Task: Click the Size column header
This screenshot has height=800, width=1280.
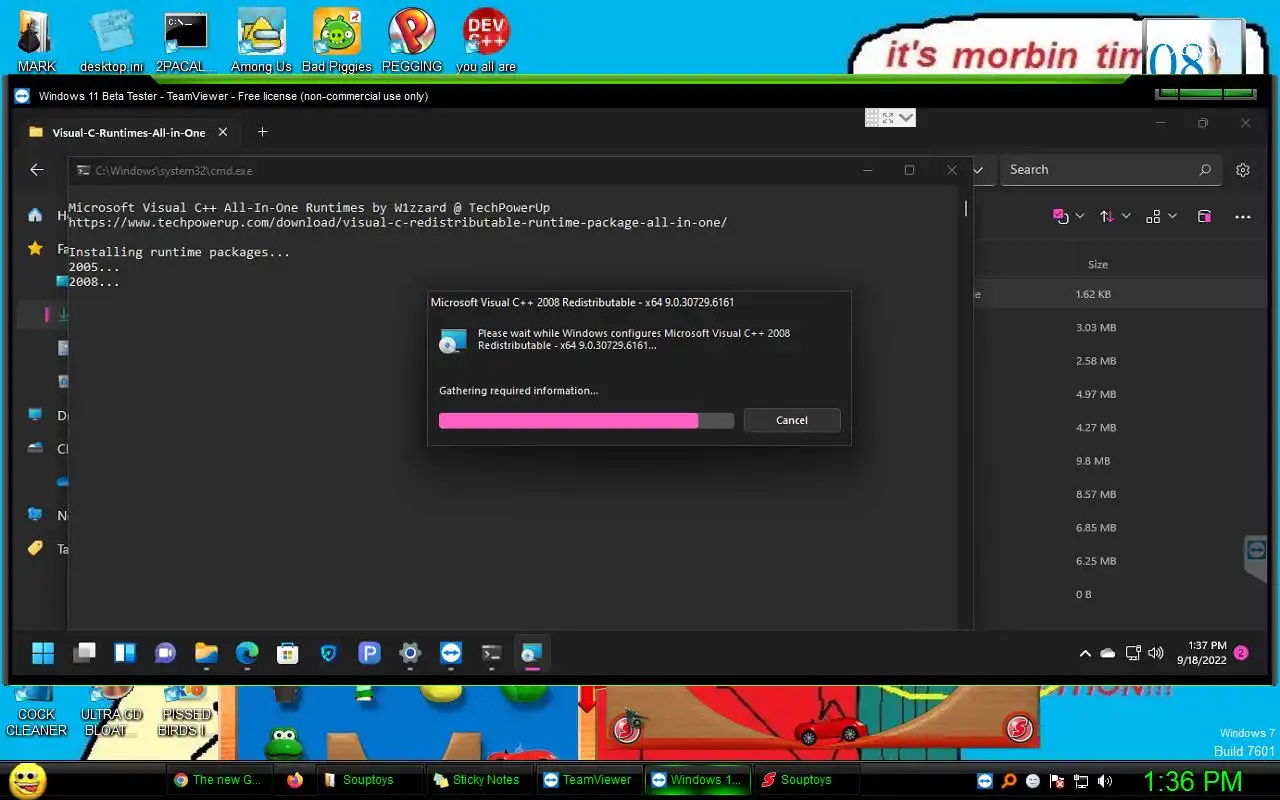Action: click(x=1098, y=264)
